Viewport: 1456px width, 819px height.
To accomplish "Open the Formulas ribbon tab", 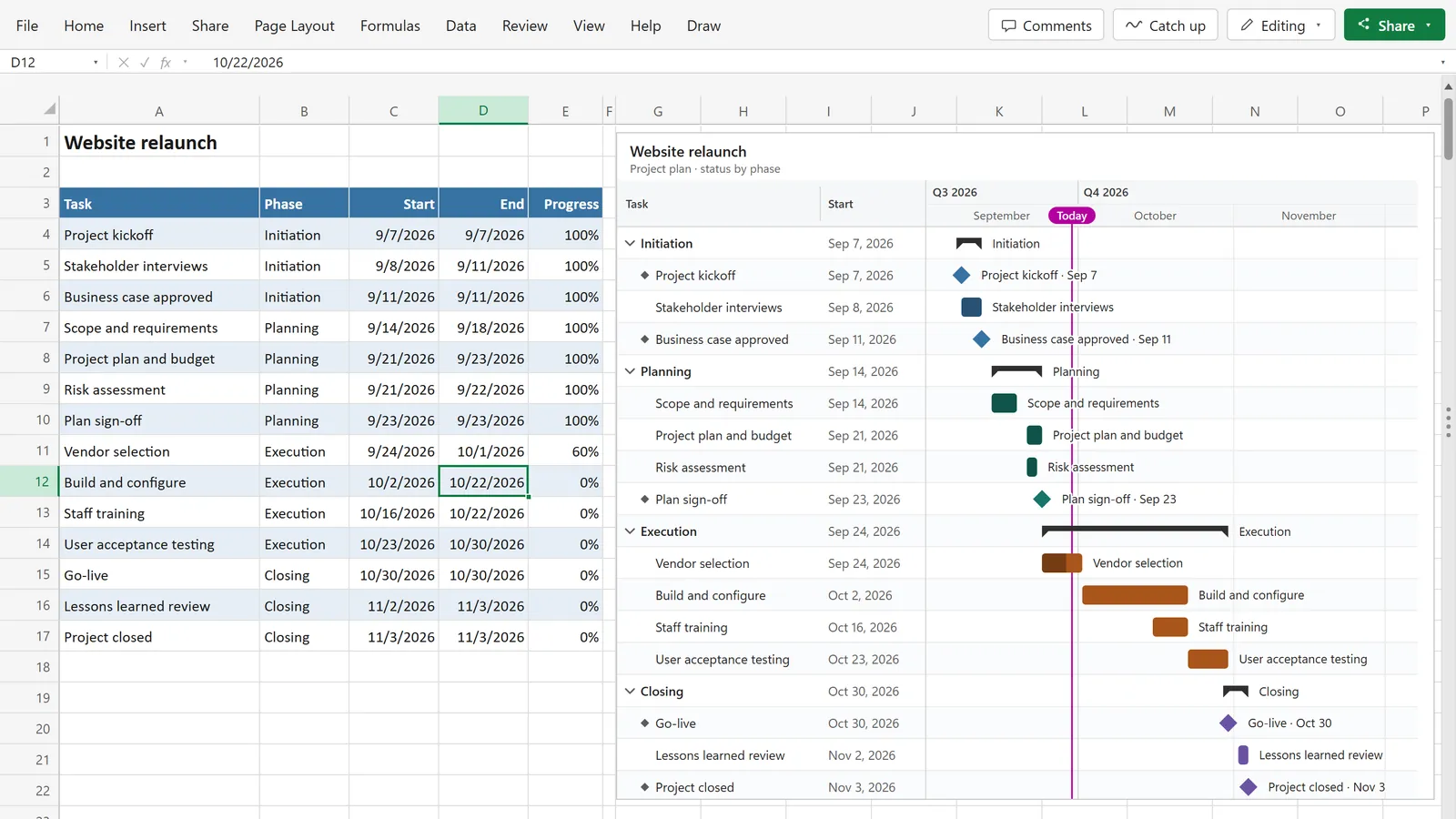I will coord(389,25).
